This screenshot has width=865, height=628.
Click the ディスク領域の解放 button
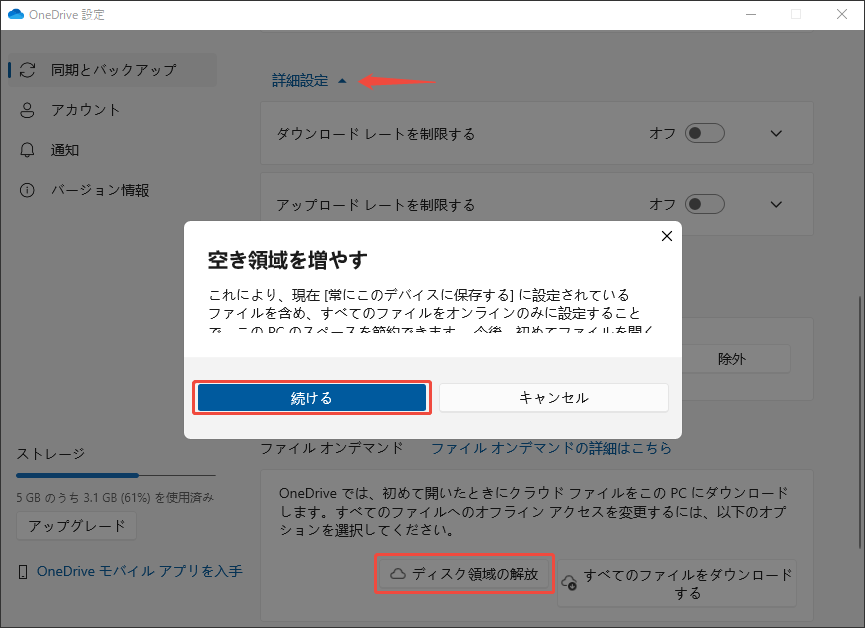464,574
